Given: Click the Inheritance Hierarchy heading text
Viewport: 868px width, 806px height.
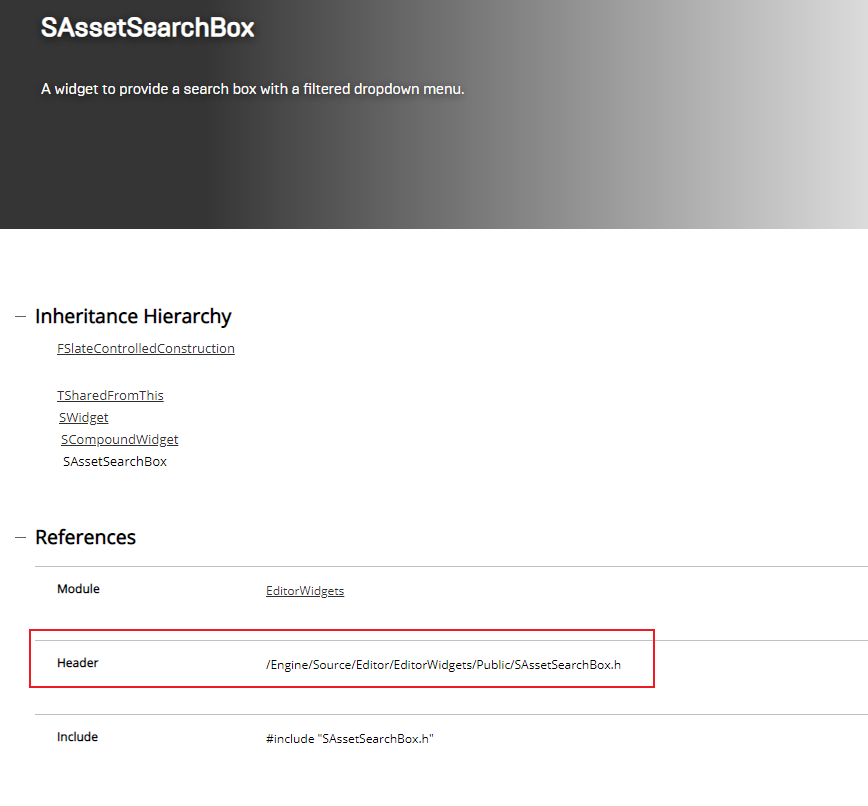Looking at the screenshot, I should click(133, 317).
